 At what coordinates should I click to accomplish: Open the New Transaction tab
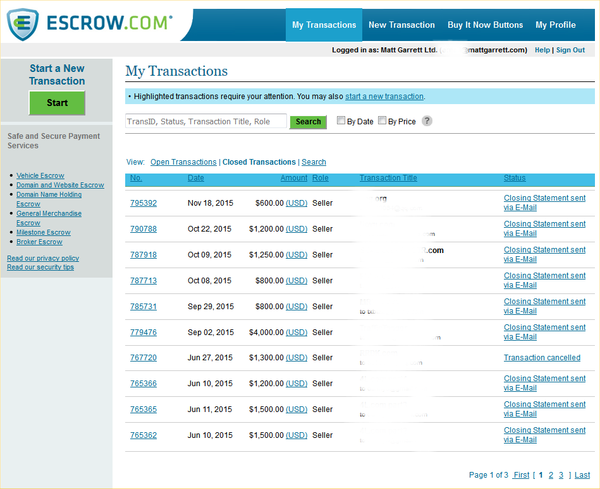[401, 25]
